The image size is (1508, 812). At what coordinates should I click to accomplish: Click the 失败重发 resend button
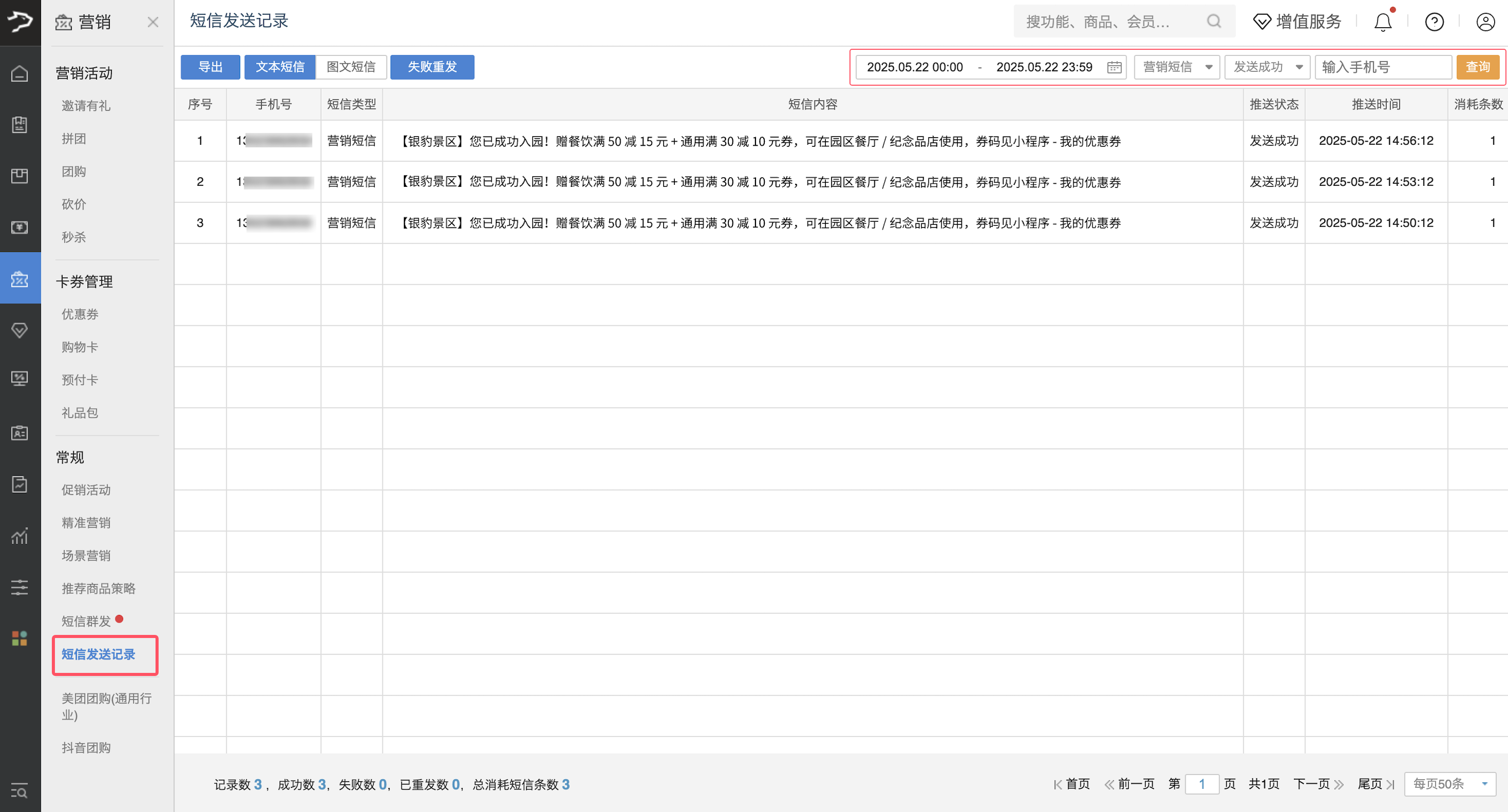pos(432,67)
